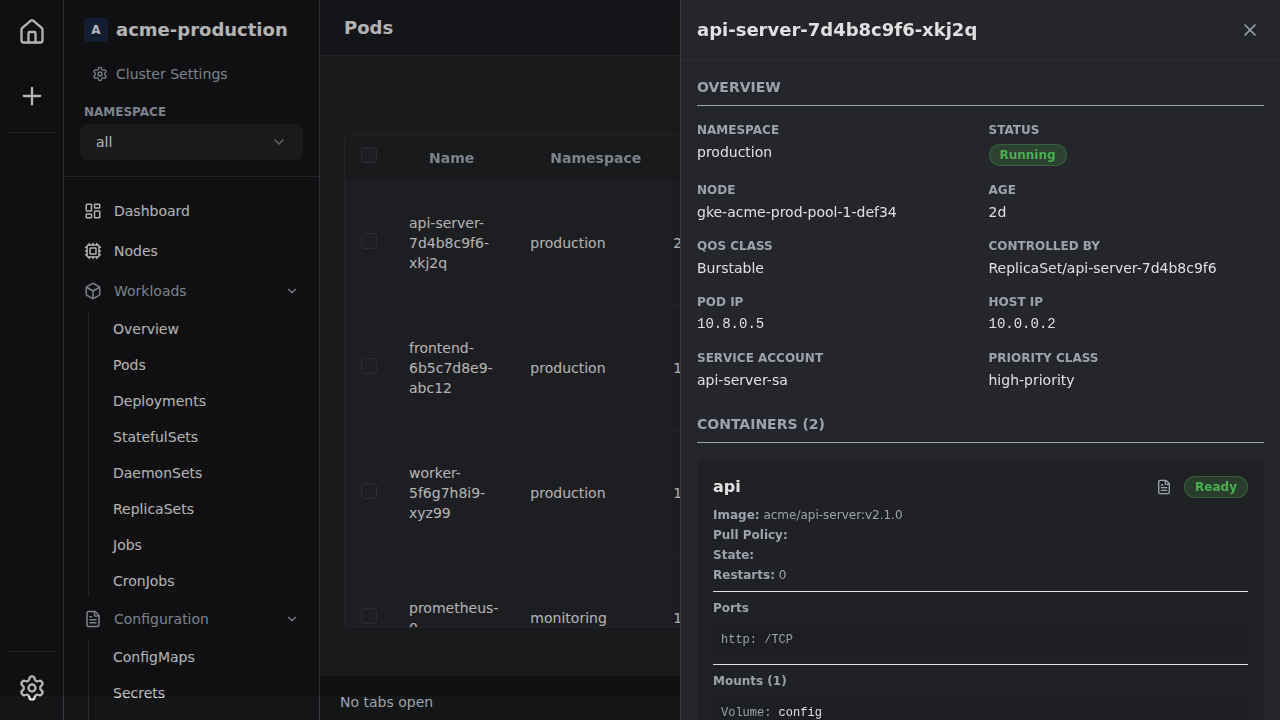Click the Cluster Settings gear icon
Viewport: 1280px width, 720px height.
tap(100, 74)
